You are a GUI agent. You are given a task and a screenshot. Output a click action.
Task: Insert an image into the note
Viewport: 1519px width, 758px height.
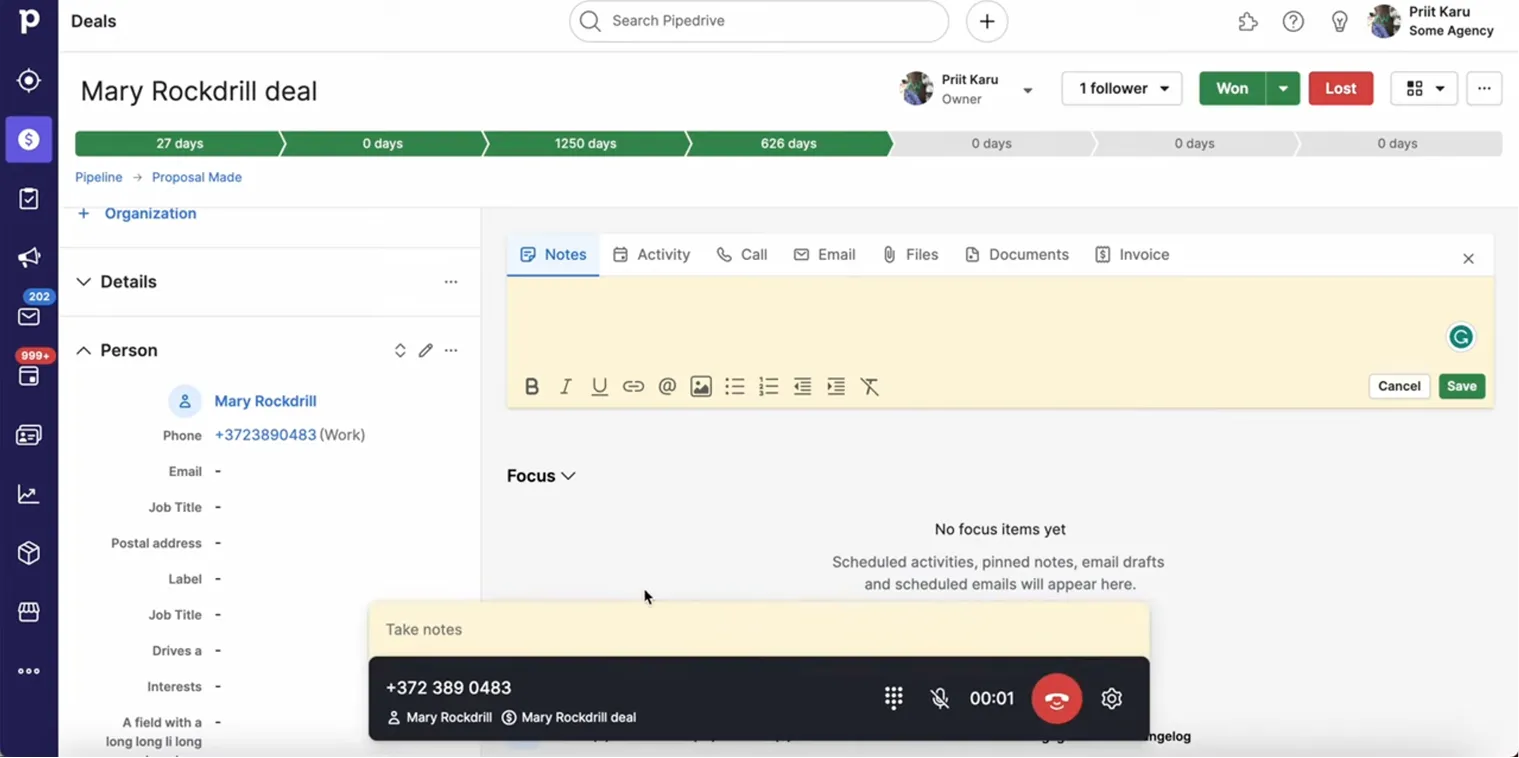[x=701, y=387]
